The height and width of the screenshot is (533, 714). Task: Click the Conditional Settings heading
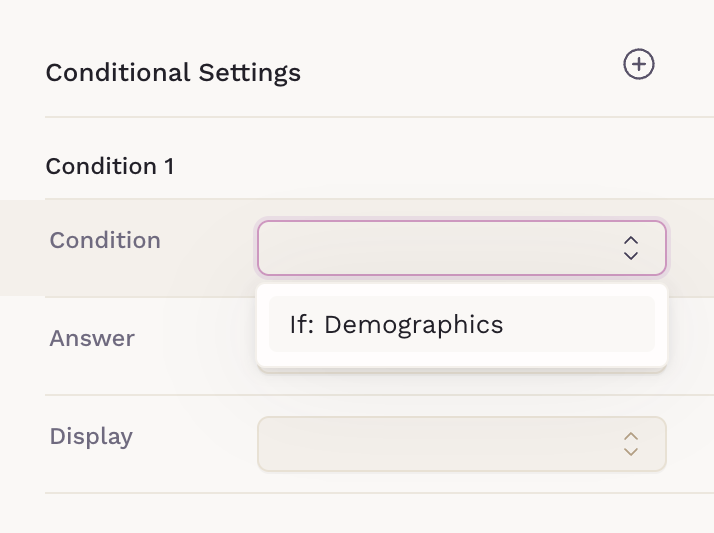(173, 73)
